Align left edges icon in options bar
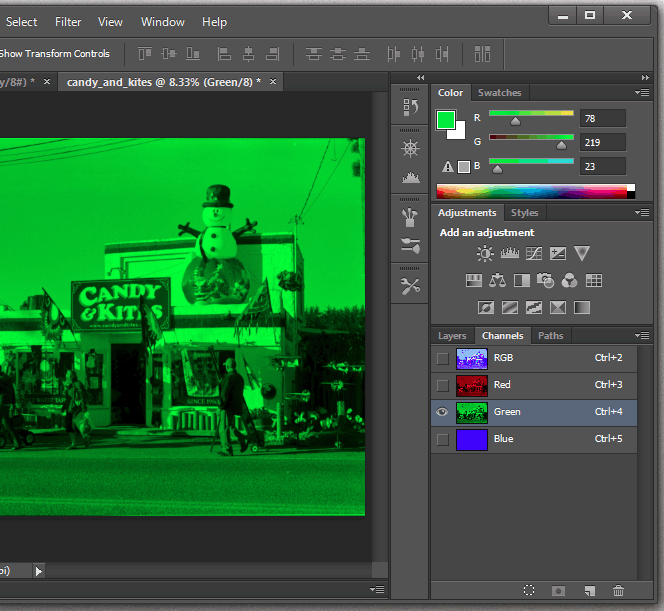 224,54
